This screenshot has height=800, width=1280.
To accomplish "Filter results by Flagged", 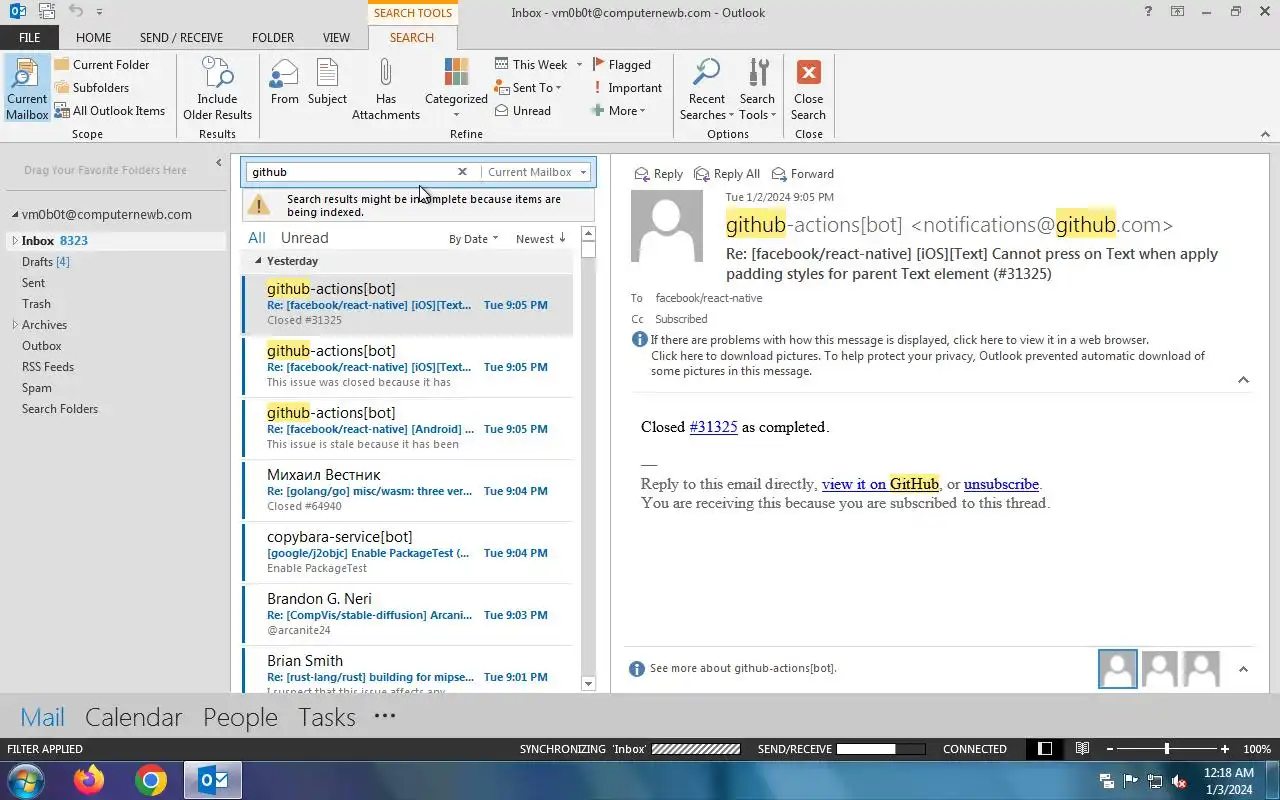I will point(621,65).
